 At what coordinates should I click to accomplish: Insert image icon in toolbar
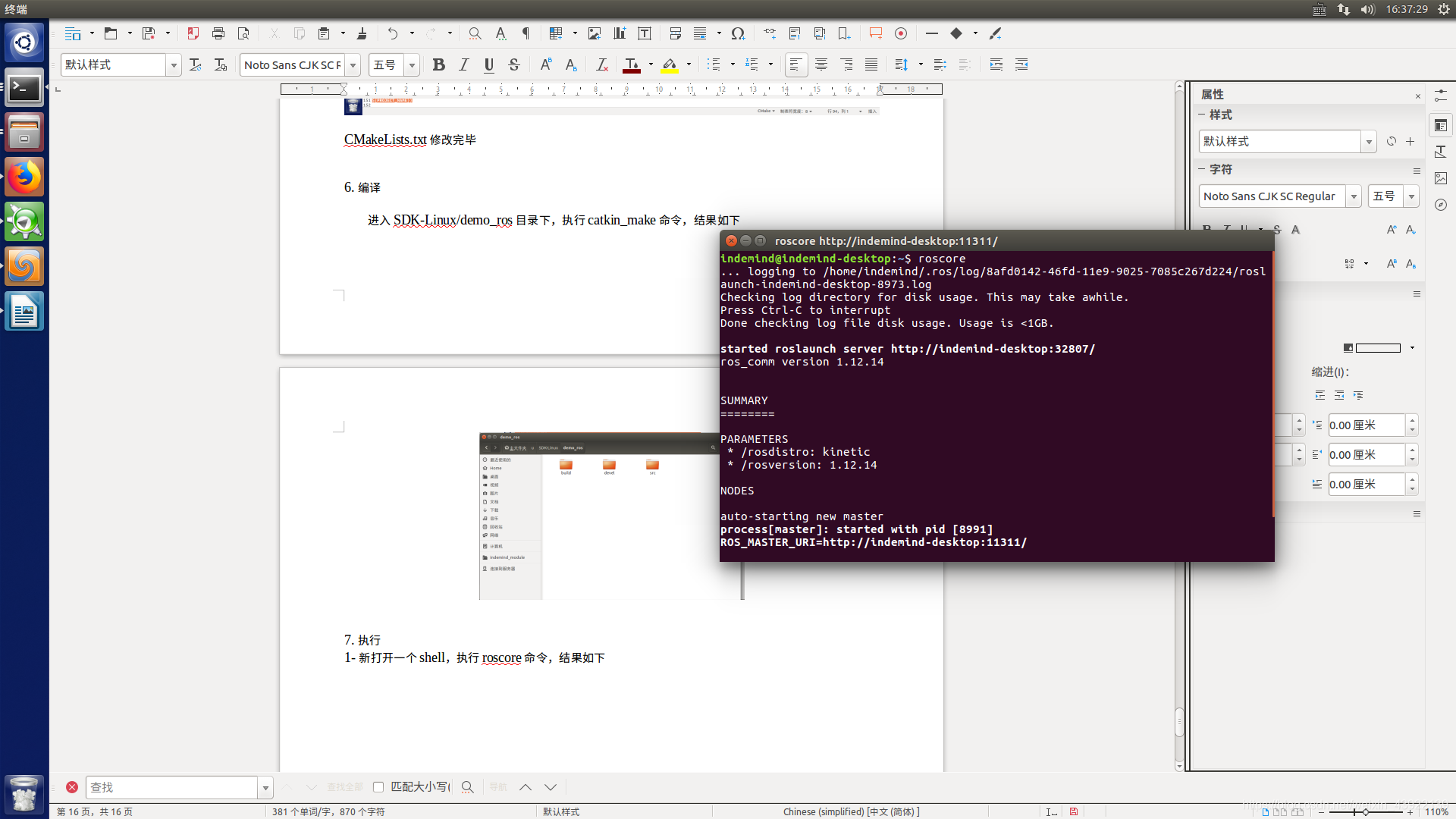click(x=595, y=33)
